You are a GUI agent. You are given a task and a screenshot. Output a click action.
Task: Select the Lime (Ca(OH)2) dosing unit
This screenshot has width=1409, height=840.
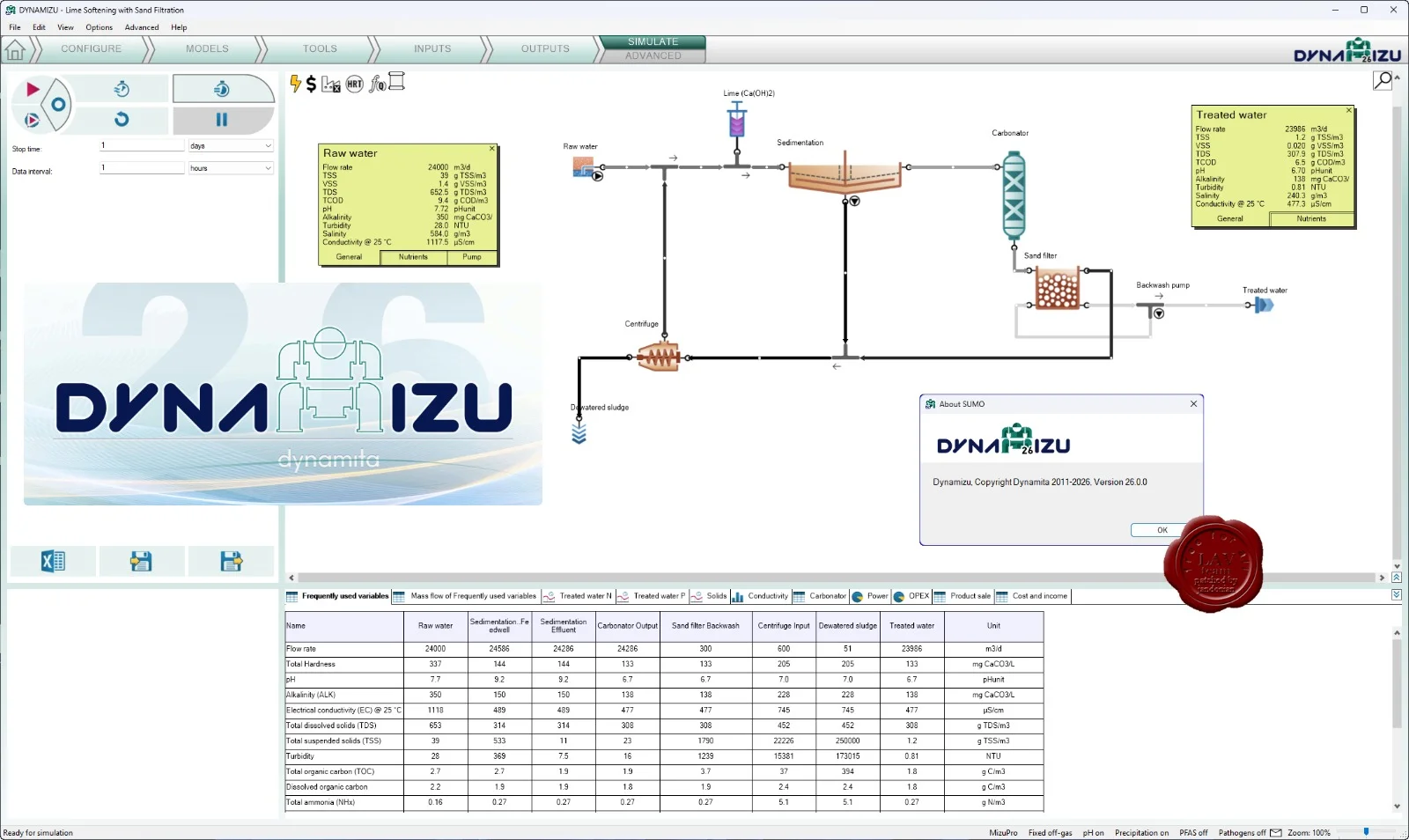[737, 119]
